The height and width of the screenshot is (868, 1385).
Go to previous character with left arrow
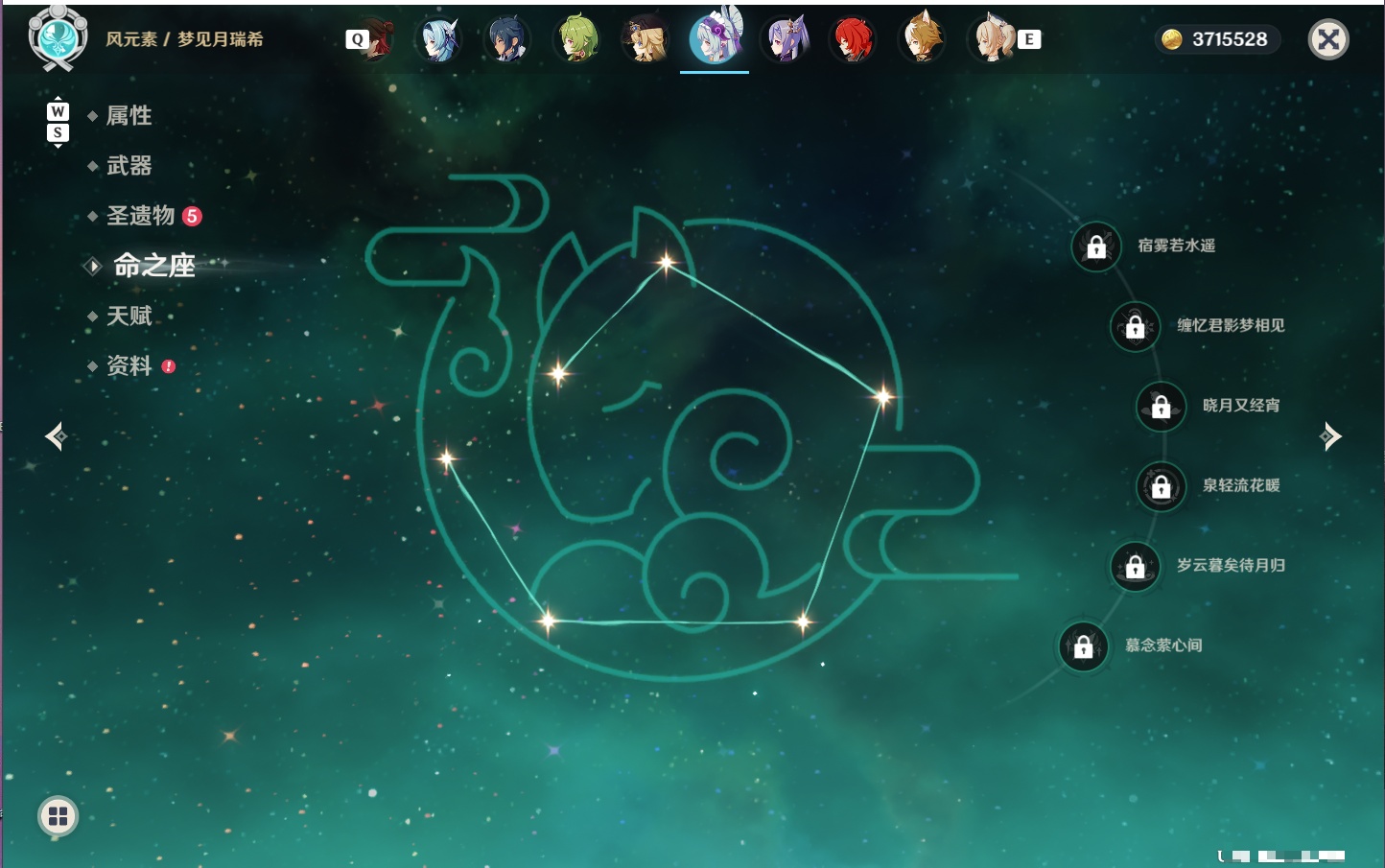click(x=57, y=436)
